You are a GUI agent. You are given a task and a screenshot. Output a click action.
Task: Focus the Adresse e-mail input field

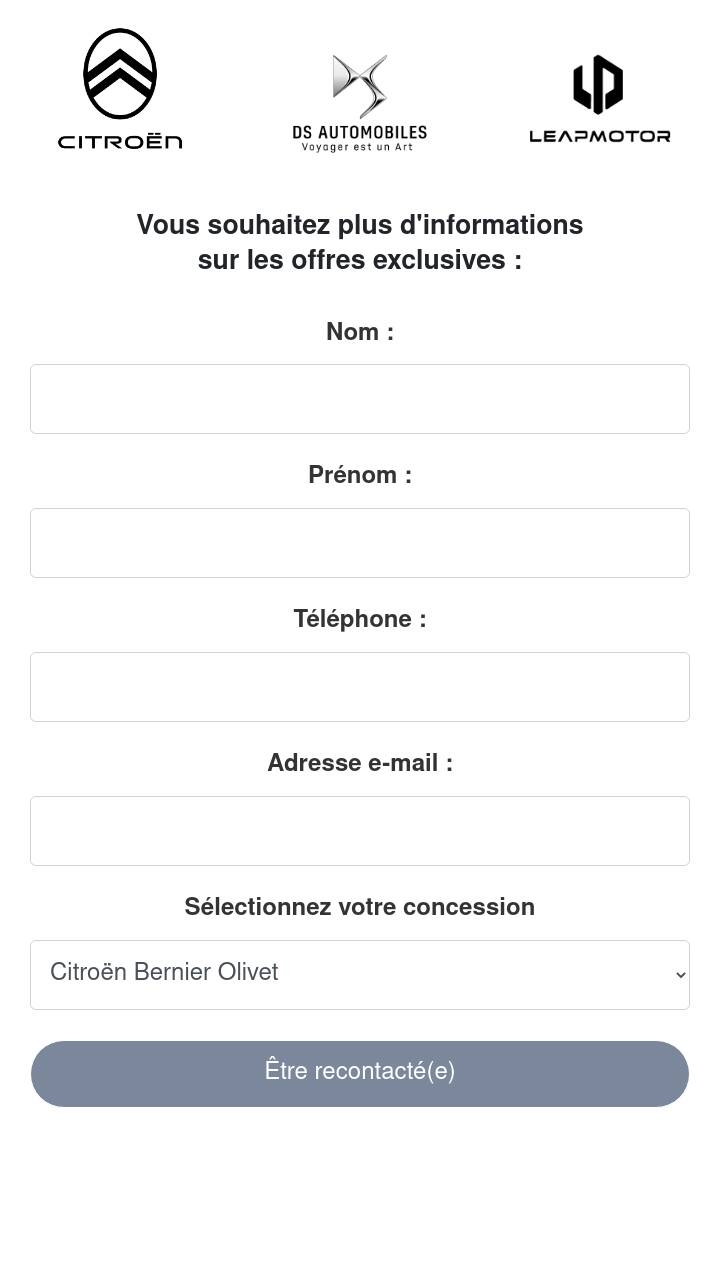[360, 831]
